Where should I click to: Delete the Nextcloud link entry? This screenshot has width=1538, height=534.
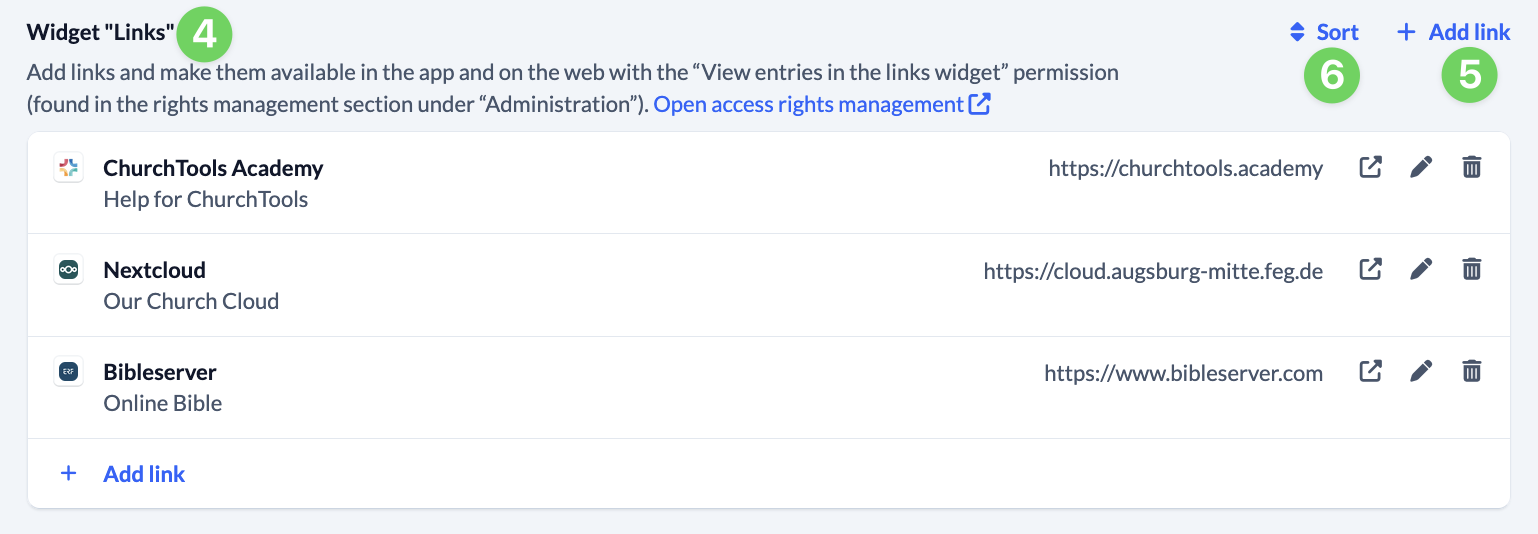[1471, 269]
